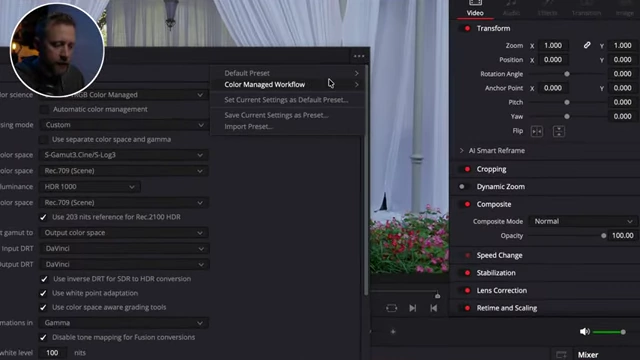This screenshot has height=360, width=640.
Task: Open the Output color space gamut dropdown
Action: [x=124, y=233]
